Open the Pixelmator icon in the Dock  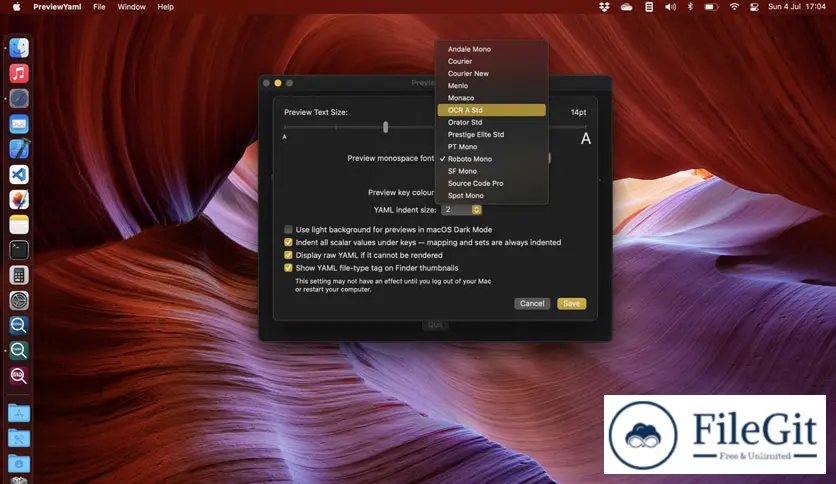tap(19, 200)
